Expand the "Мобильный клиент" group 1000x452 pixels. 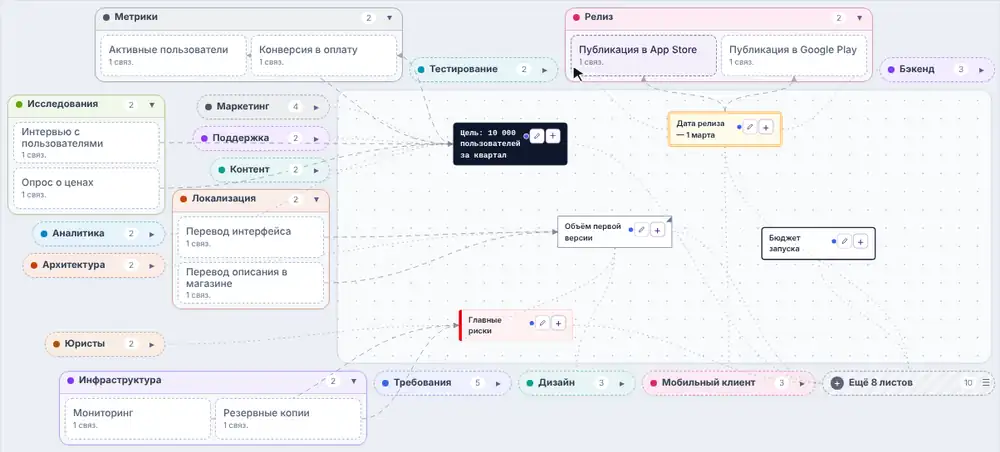(803, 384)
